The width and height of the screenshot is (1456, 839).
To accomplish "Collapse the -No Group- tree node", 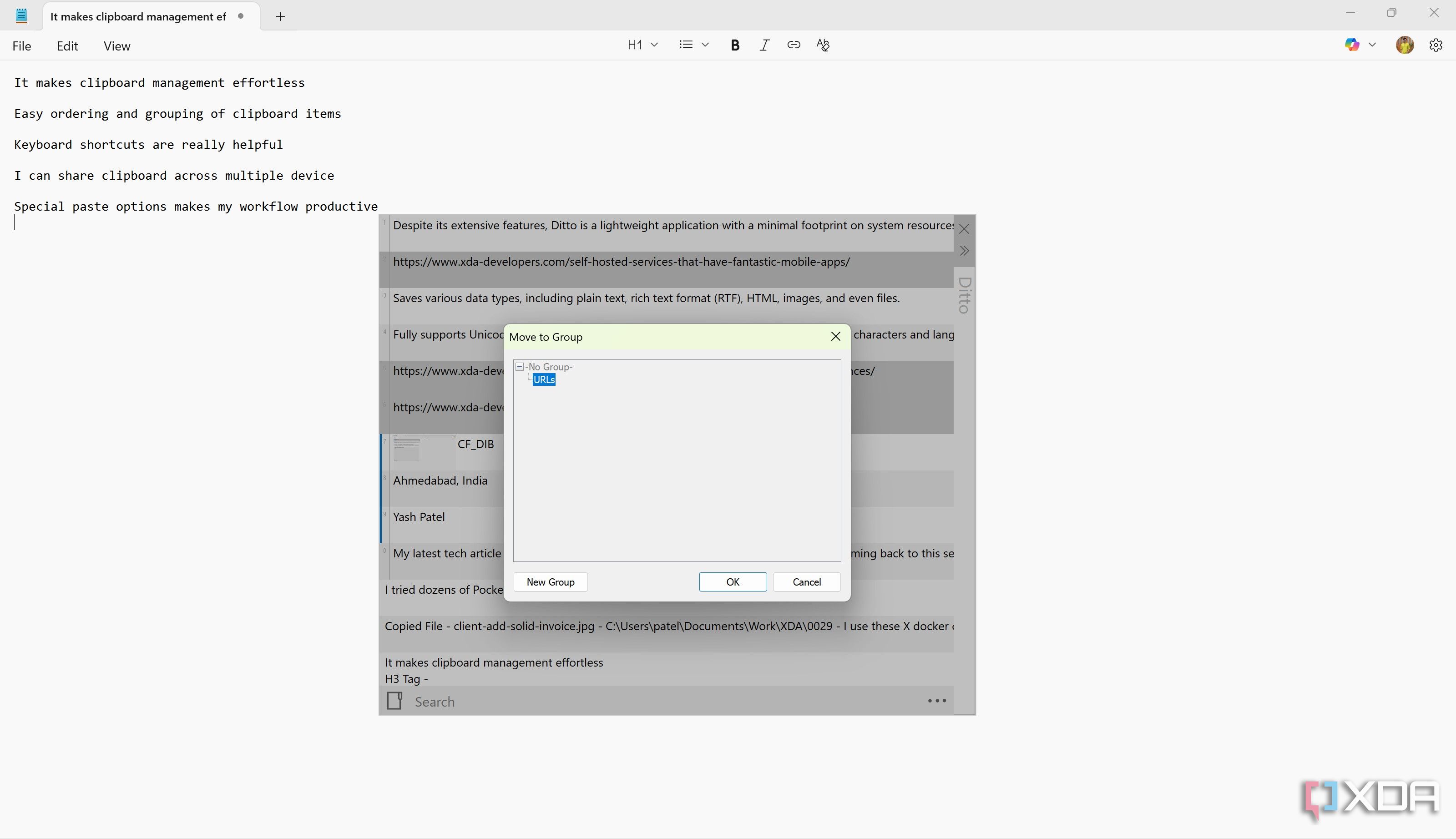I will [519, 366].
